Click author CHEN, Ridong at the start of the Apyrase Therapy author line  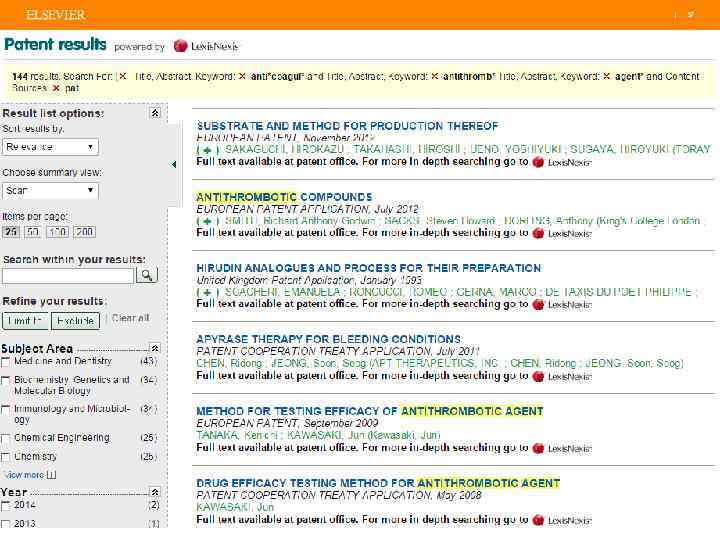[229, 363]
